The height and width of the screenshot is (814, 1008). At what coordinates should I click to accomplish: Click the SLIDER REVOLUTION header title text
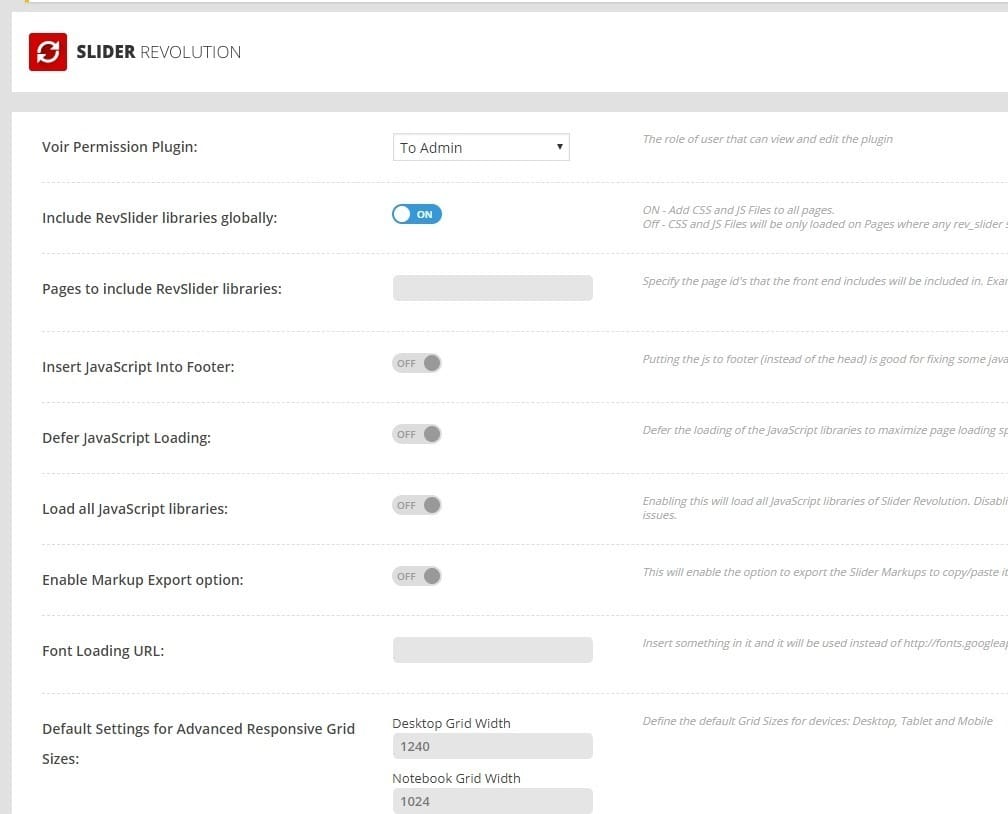[158, 52]
